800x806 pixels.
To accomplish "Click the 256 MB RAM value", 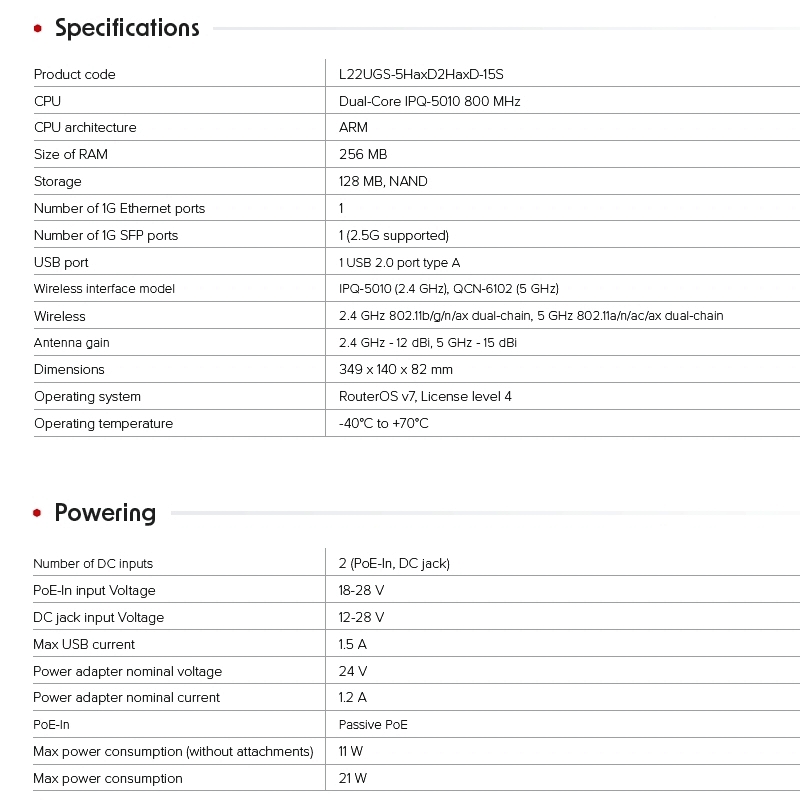I will click(x=363, y=155).
